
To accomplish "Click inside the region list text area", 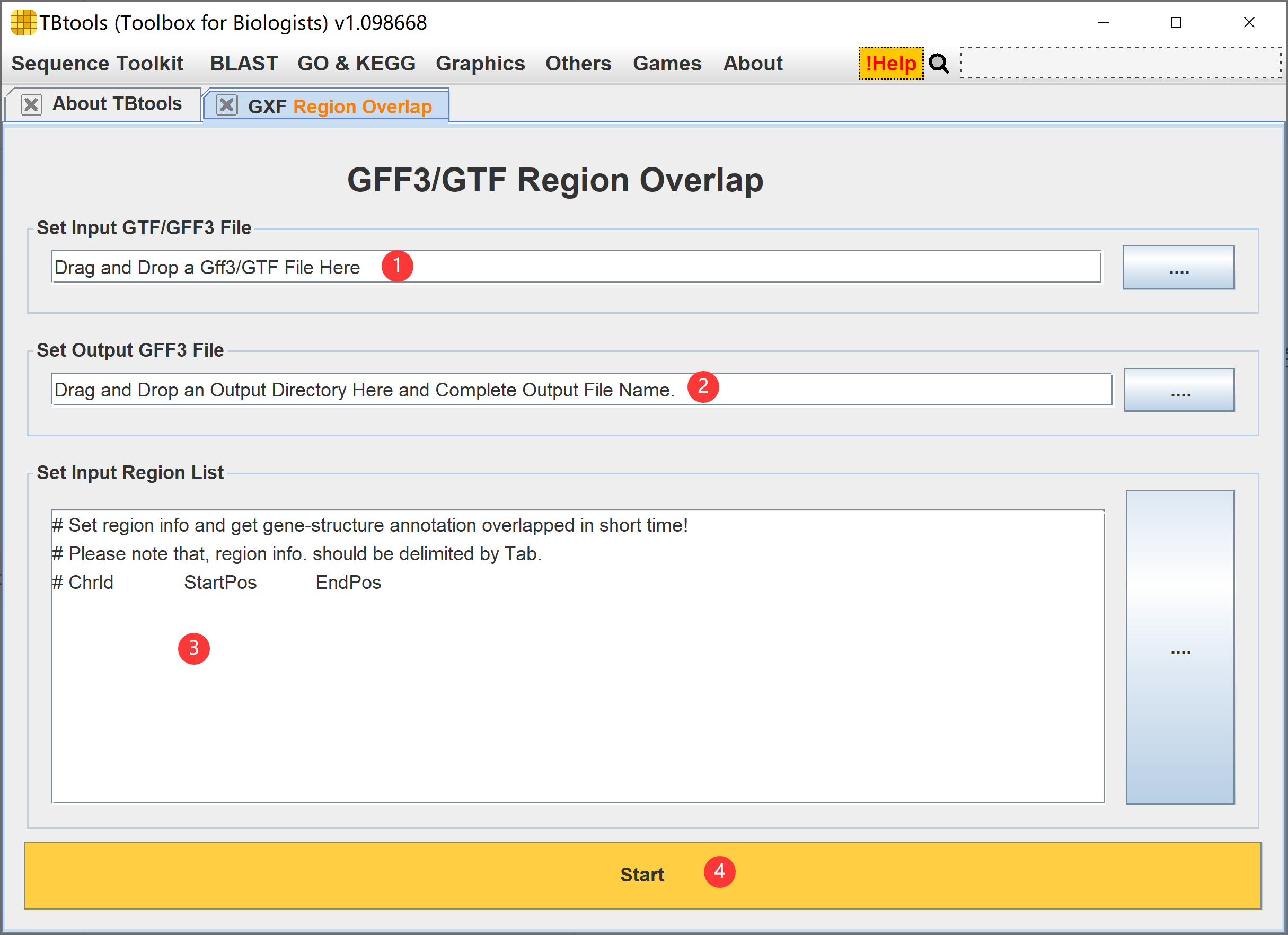I will point(578,656).
